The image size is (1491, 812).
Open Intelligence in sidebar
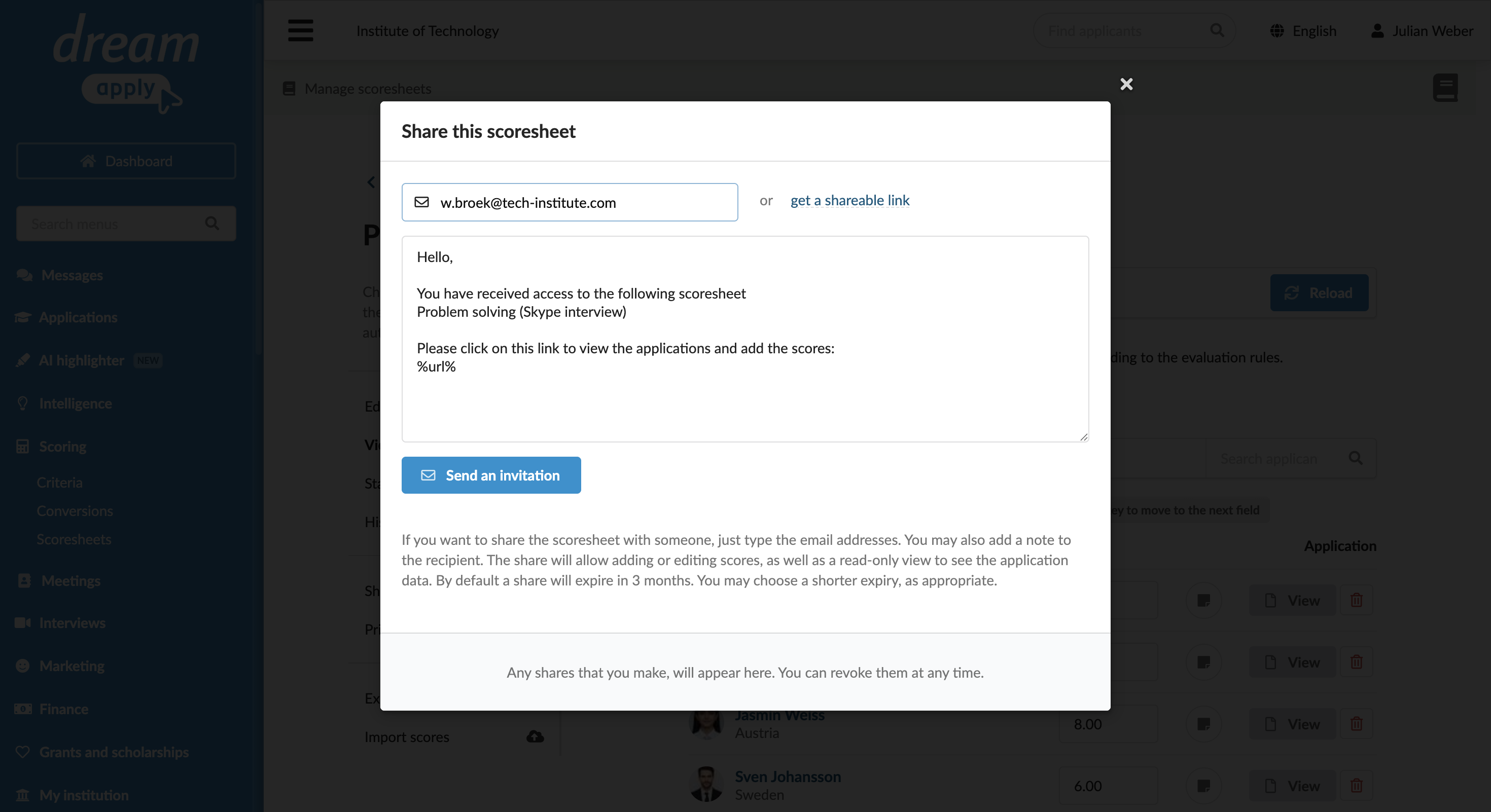click(x=75, y=403)
